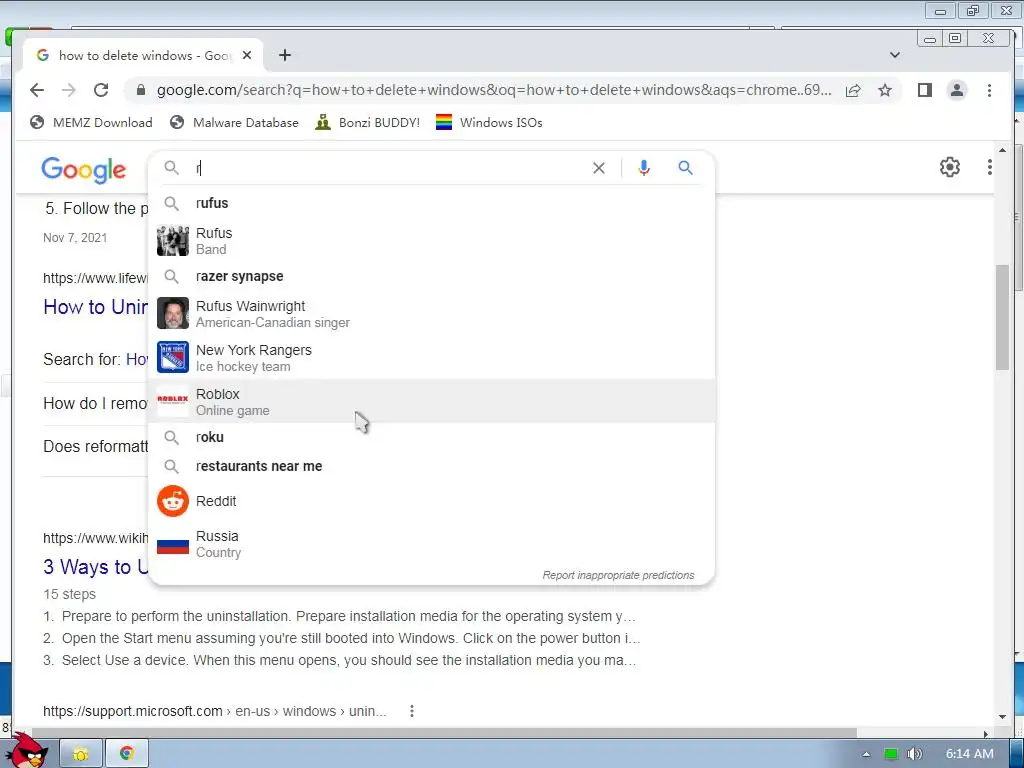This screenshot has height=768, width=1024.
Task: Select New York Rangers suggestion
Action: tap(432, 358)
